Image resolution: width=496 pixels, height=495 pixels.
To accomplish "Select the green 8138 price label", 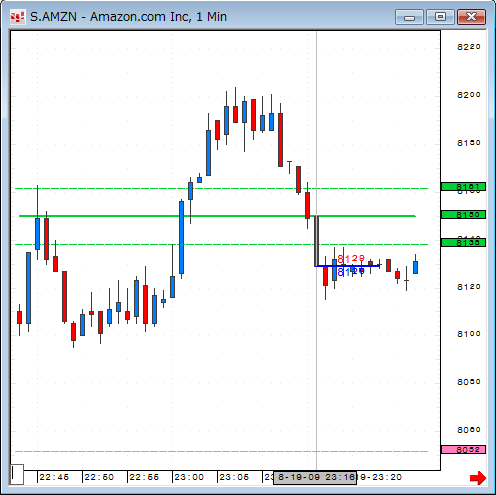I will tap(463, 242).
